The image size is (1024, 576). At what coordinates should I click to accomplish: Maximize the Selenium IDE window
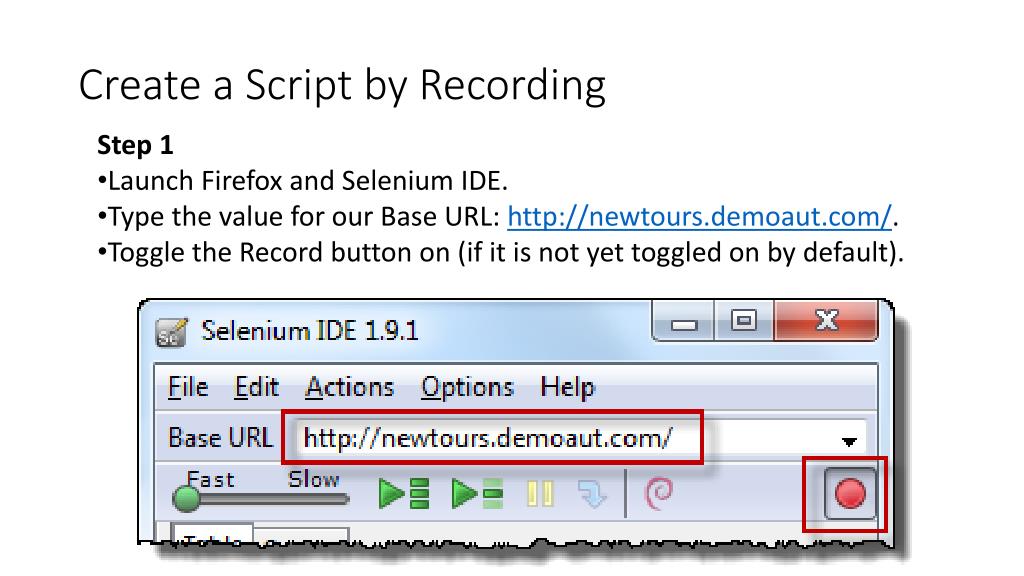tap(744, 321)
